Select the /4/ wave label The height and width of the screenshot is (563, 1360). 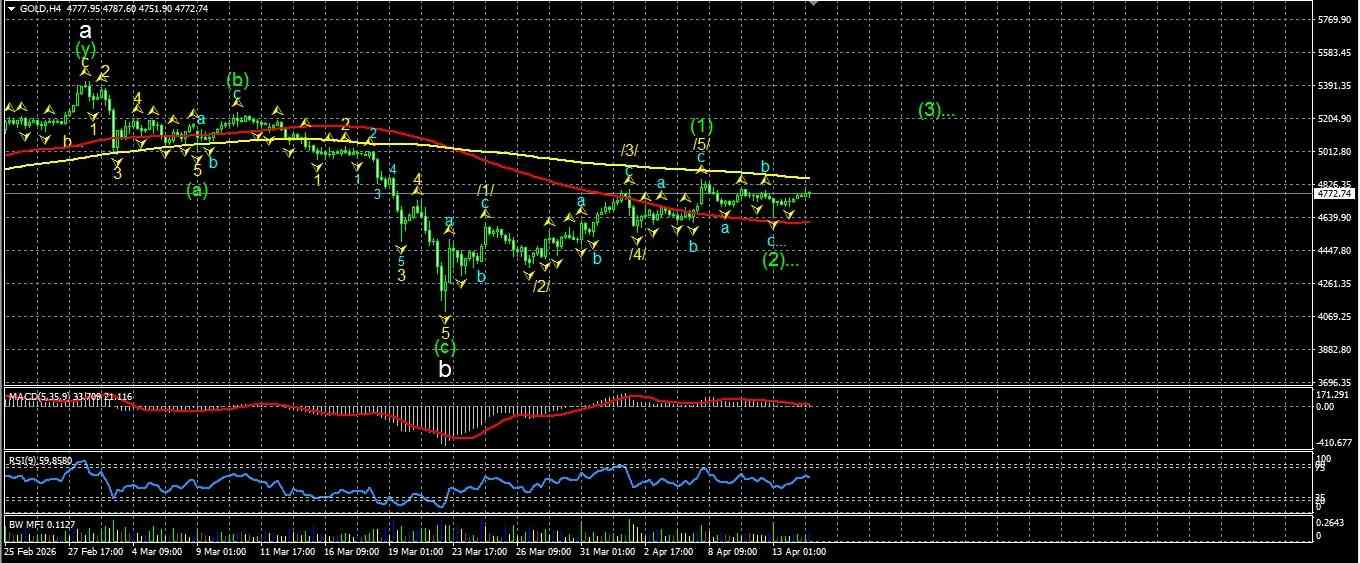tap(637, 254)
